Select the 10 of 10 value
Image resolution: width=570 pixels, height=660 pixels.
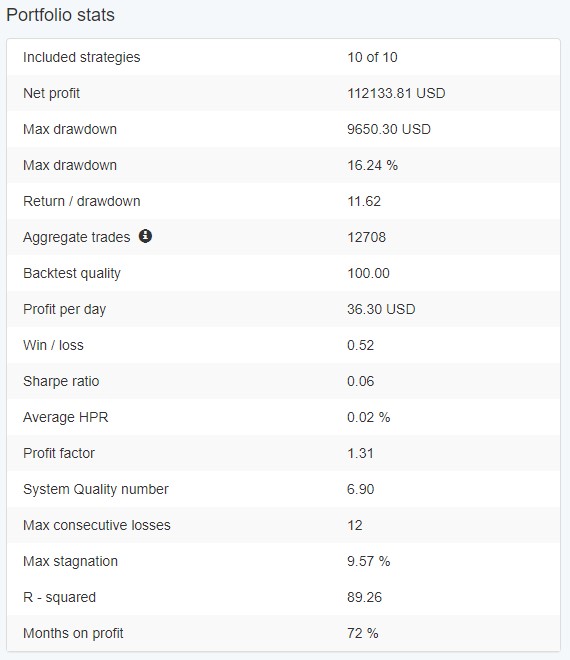pyautogui.click(x=372, y=57)
